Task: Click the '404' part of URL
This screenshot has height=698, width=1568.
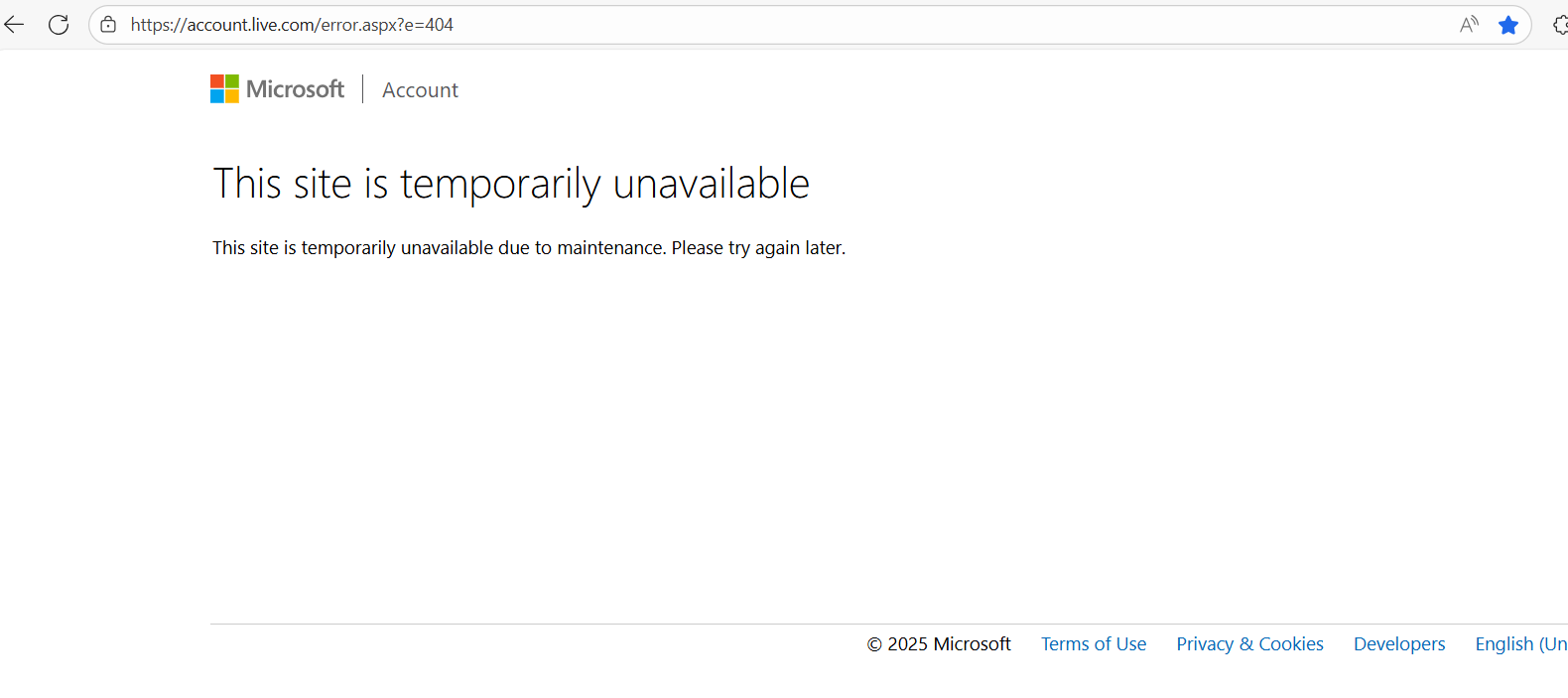Action: 440,25
